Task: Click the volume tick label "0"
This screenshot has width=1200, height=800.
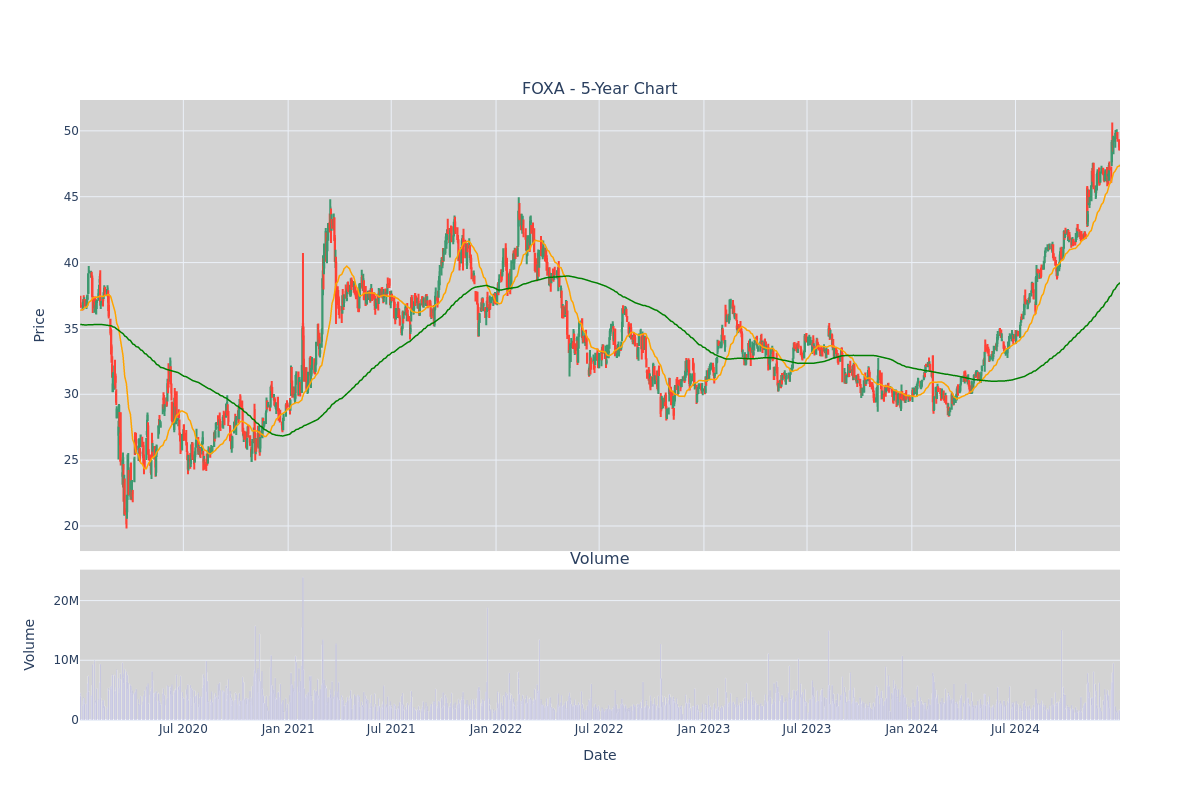Action: [75, 720]
